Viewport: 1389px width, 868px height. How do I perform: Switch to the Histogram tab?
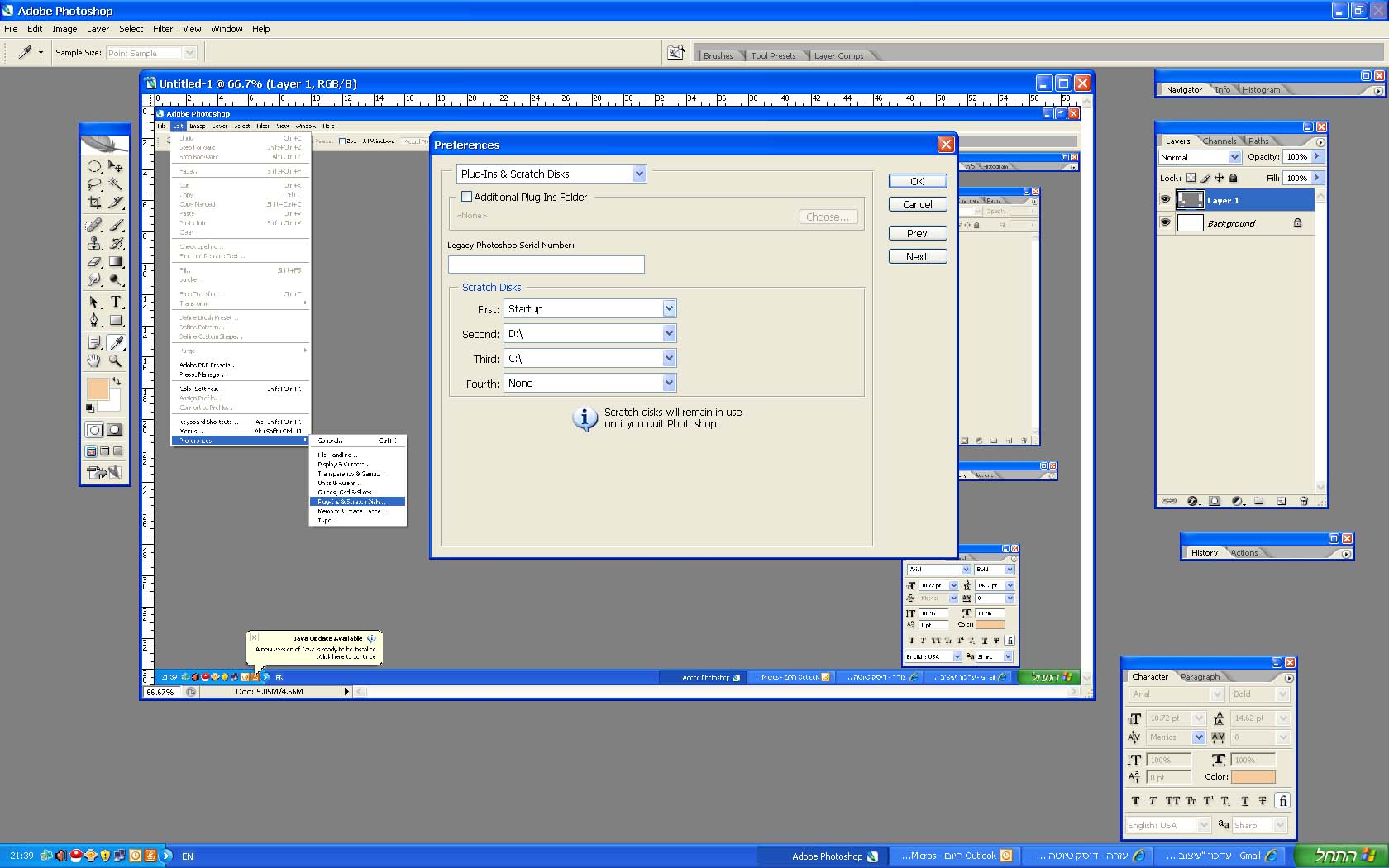(1261, 89)
